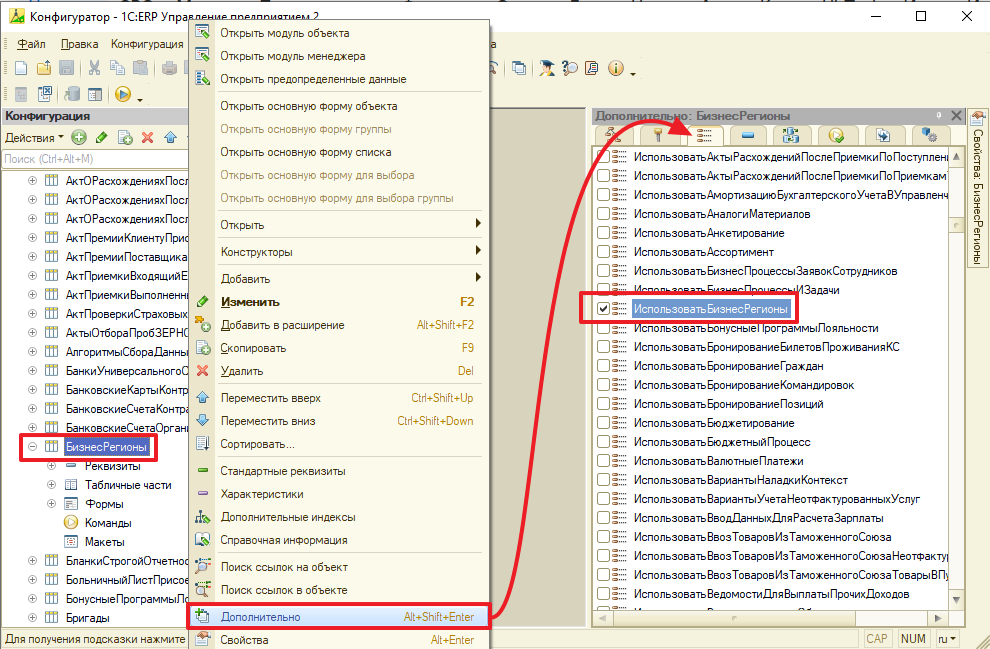The width and height of the screenshot is (990, 649).
Task: Collapse the БизнесРегионы tree node
Action: point(32,447)
